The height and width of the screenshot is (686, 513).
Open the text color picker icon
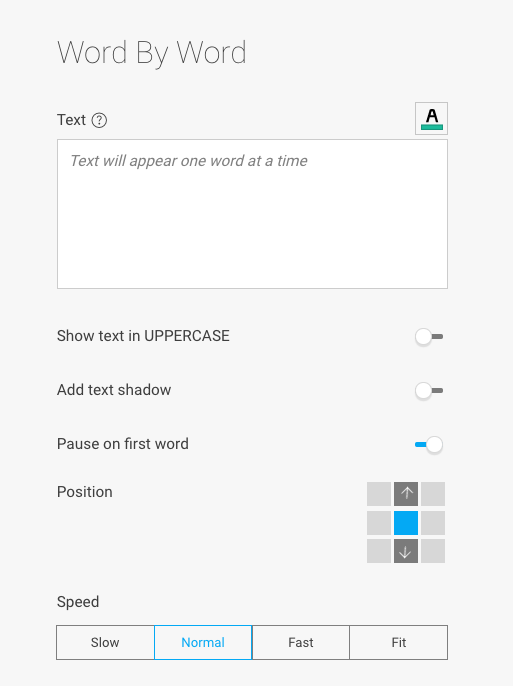[x=431, y=119]
